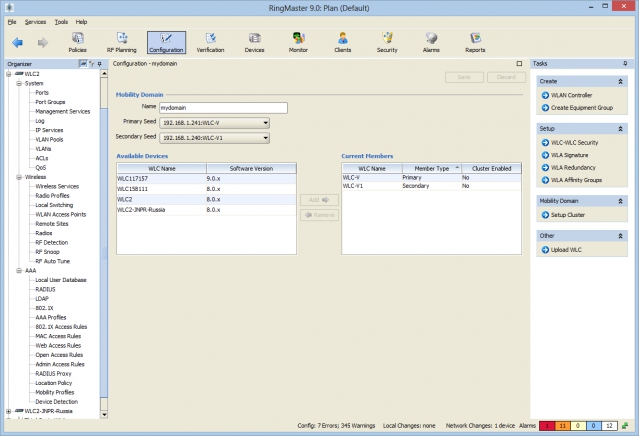Click the Save button
This screenshot has width=639, height=436.
pos(464,77)
